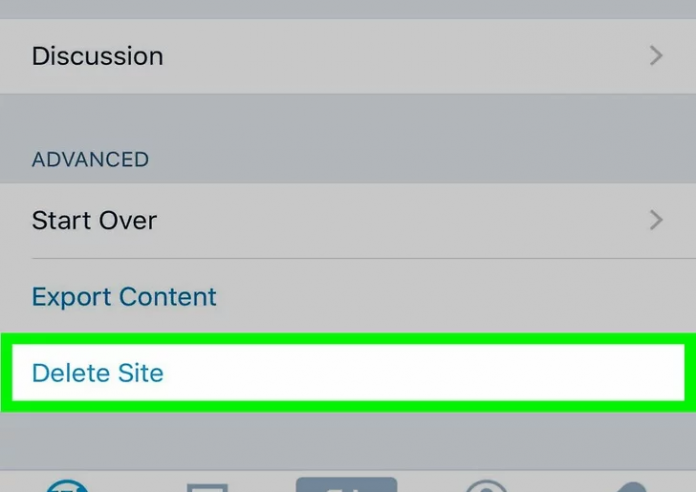Viewport: 696px width, 492px height.
Task: Click the Discussion text label
Action: pos(97,56)
